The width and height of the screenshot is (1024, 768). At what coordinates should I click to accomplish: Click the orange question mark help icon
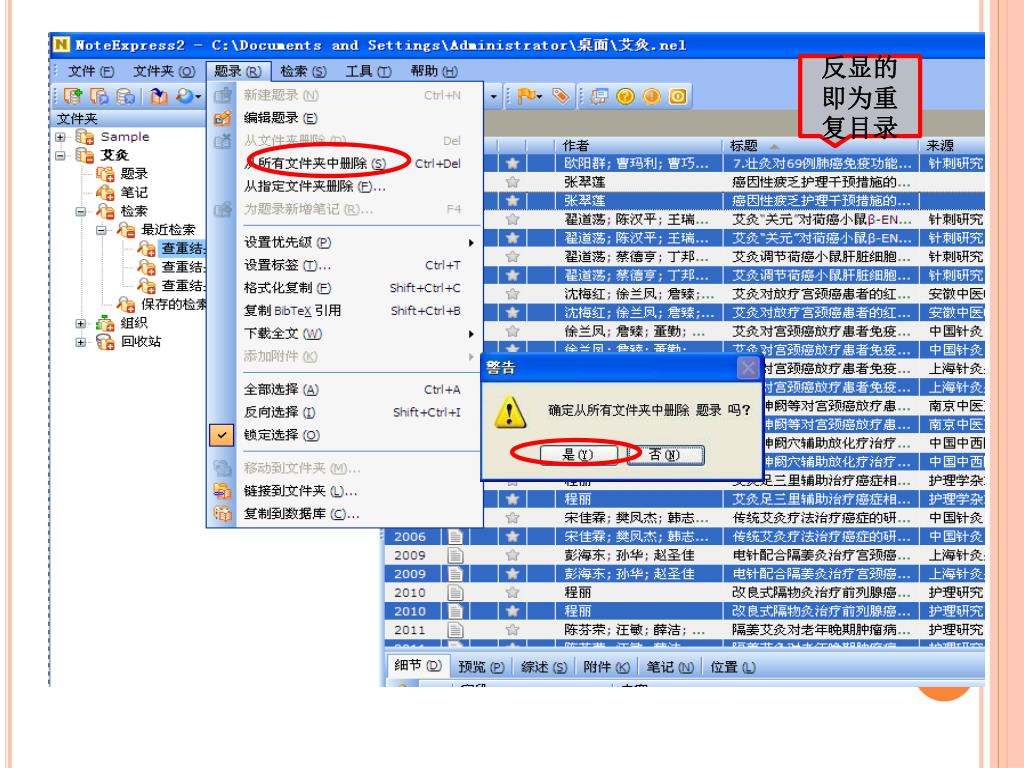pos(626,97)
